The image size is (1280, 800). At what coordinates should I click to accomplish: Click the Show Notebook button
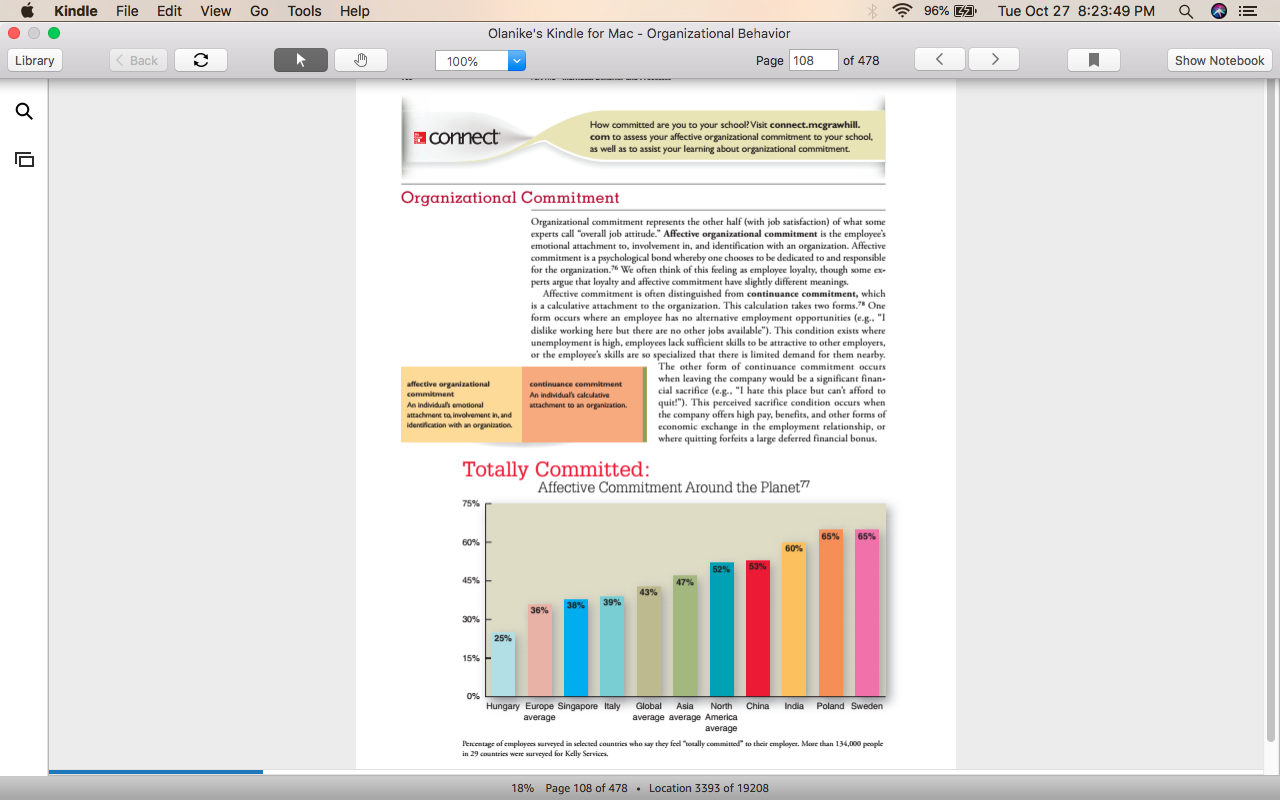(1220, 60)
